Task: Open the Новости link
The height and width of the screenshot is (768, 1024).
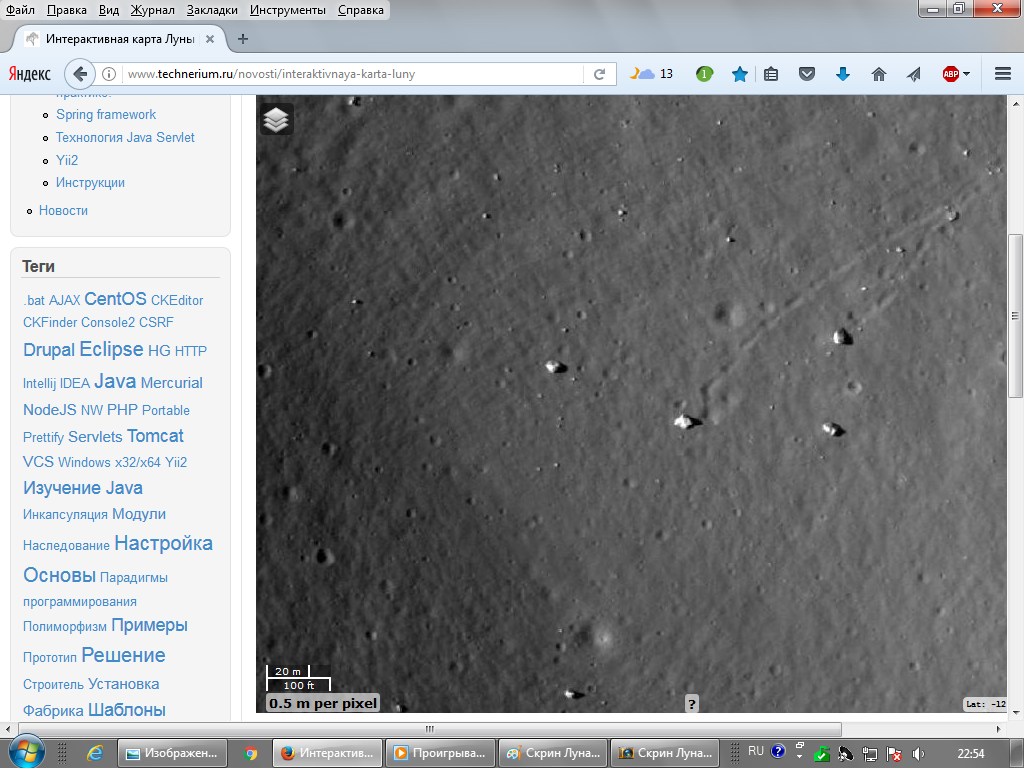Action: (x=63, y=210)
